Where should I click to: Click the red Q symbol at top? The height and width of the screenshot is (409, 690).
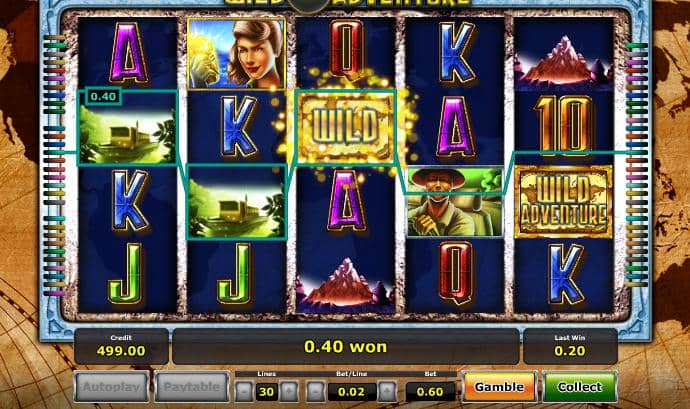click(x=346, y=50)
